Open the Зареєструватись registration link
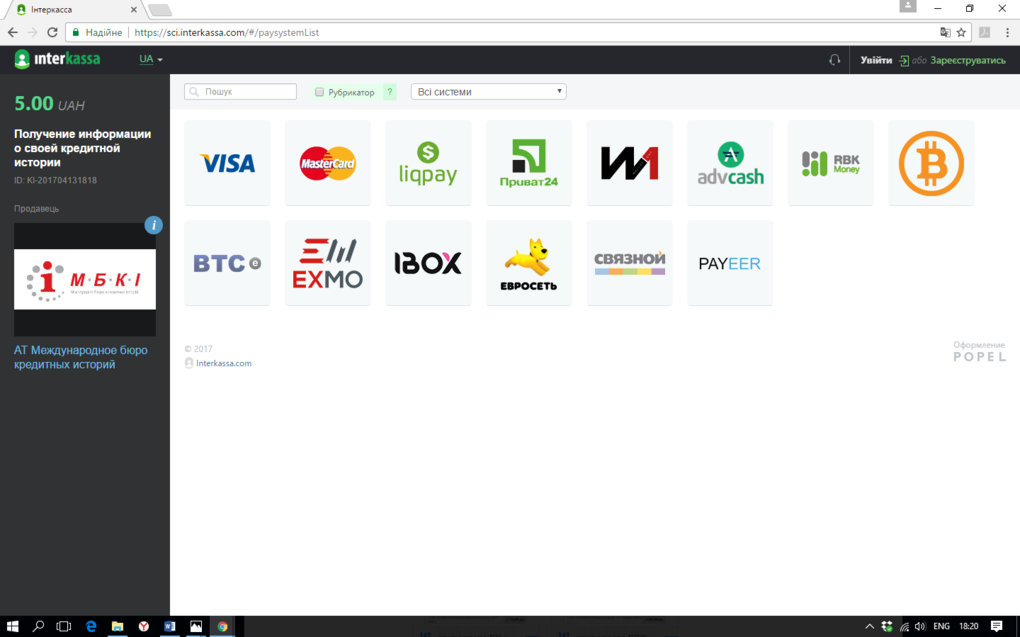 coord(967,60)
